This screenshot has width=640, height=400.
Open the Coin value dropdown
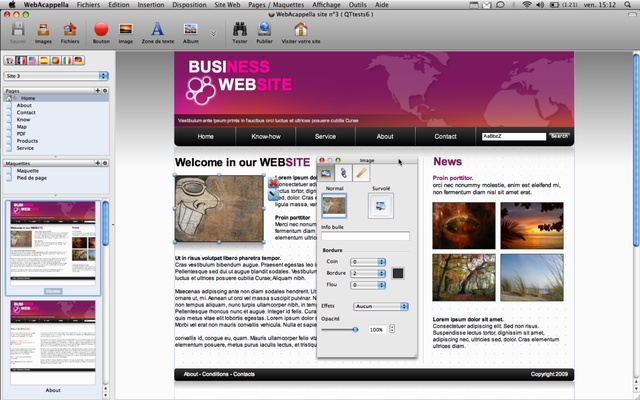point(368,262)
